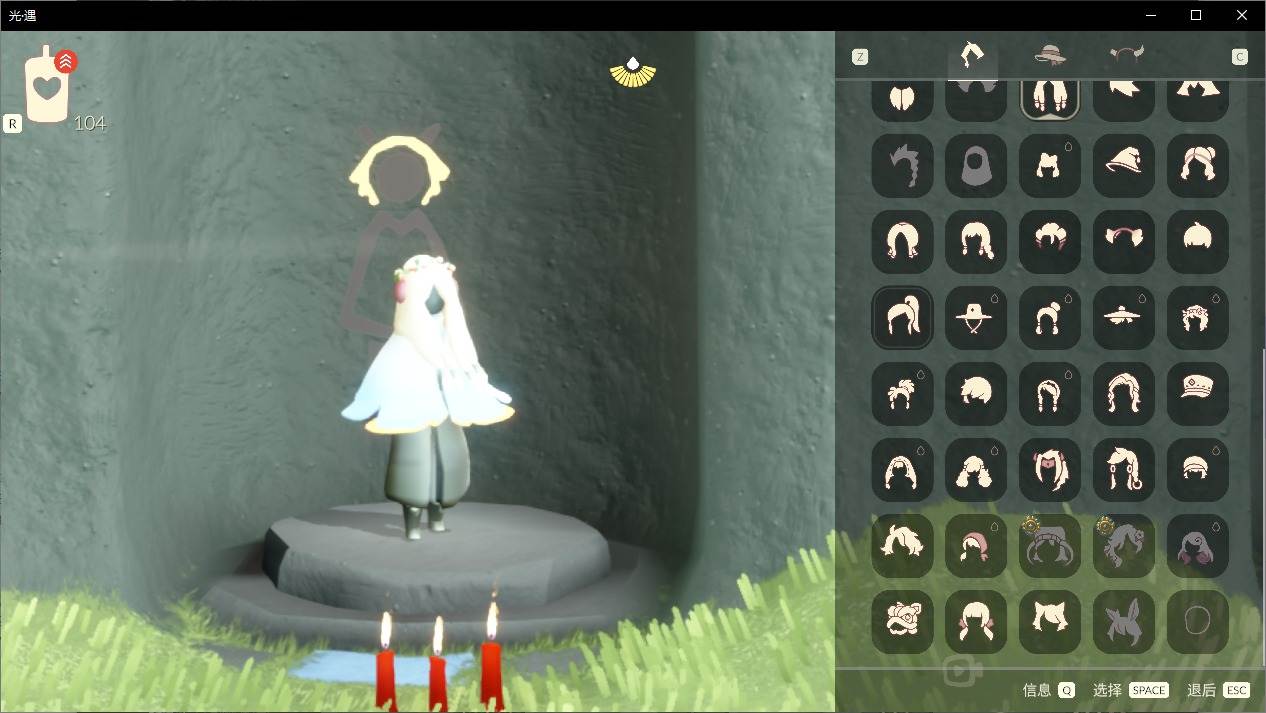This screenshot has width=1266, height=713.
Task: Choose the wide-brim hat with chin strap
Action: click(976, 318)
